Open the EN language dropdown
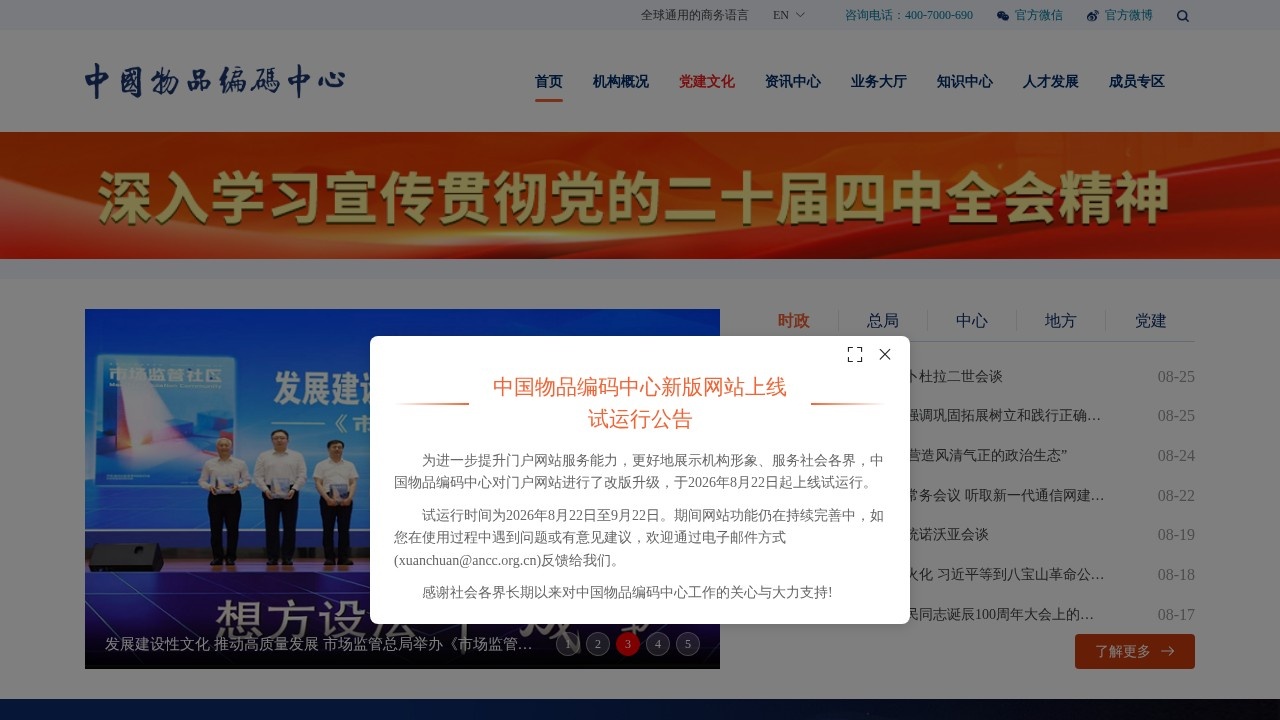The height and width of the screenshot is (720, 1280). [x=789, y=15]
